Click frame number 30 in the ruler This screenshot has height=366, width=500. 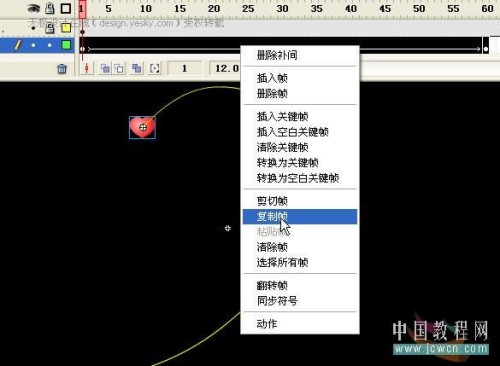point(282,9)
